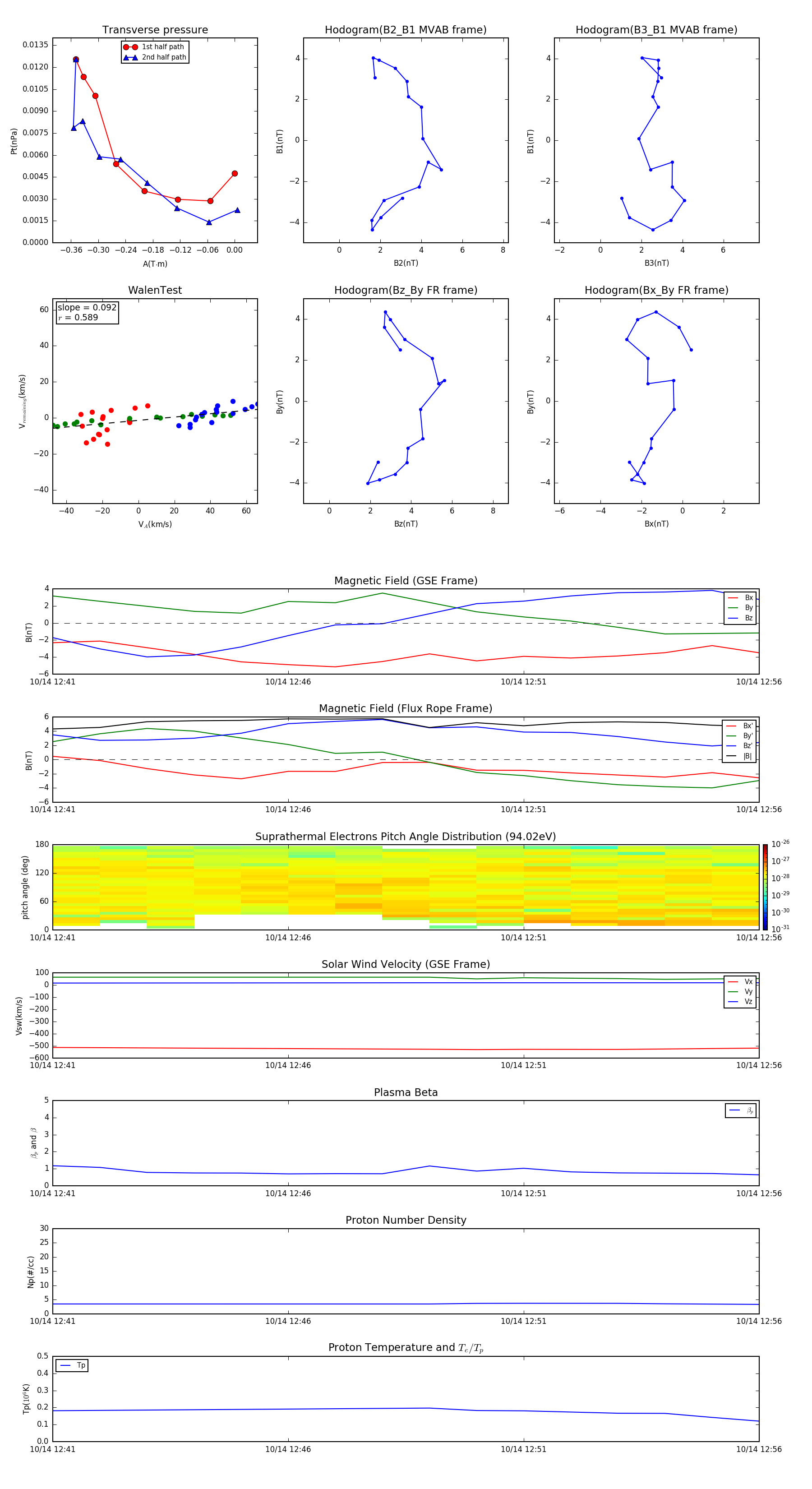Screen dimensions: 812x1489
Task: Click the 'Vsw(km/s)' axis label
Action: click(x=19, y=1016)
